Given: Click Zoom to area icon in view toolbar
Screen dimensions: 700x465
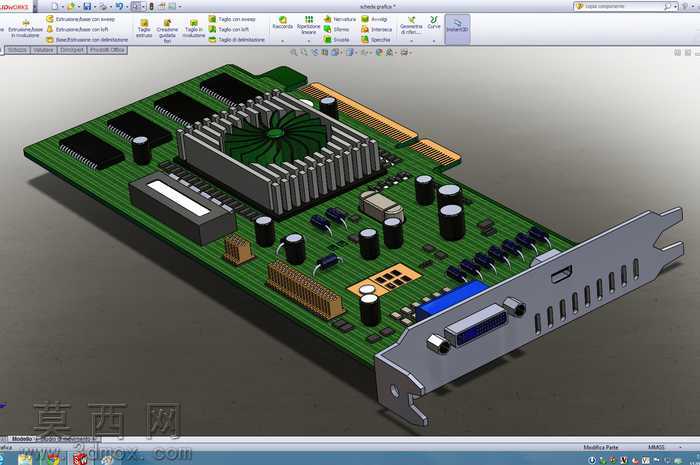Looking at the screenshot, I should click(304, 53).
